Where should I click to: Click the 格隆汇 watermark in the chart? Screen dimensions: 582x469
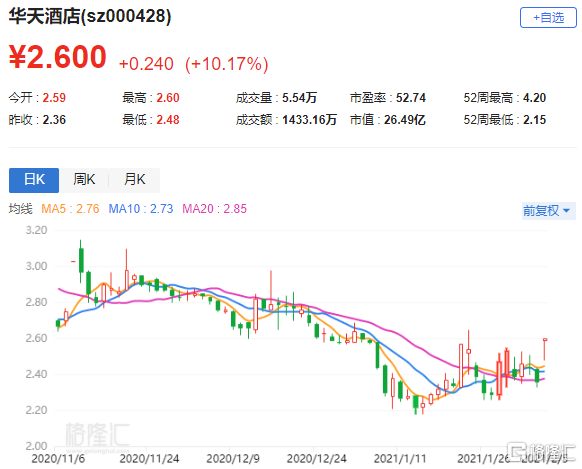tap(97, 435)
